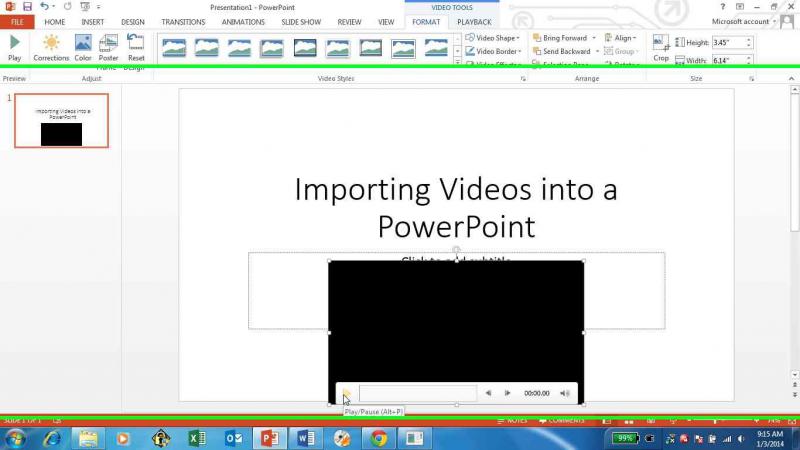
Task: Apply the first video style in the gallery
Action: 174,48
